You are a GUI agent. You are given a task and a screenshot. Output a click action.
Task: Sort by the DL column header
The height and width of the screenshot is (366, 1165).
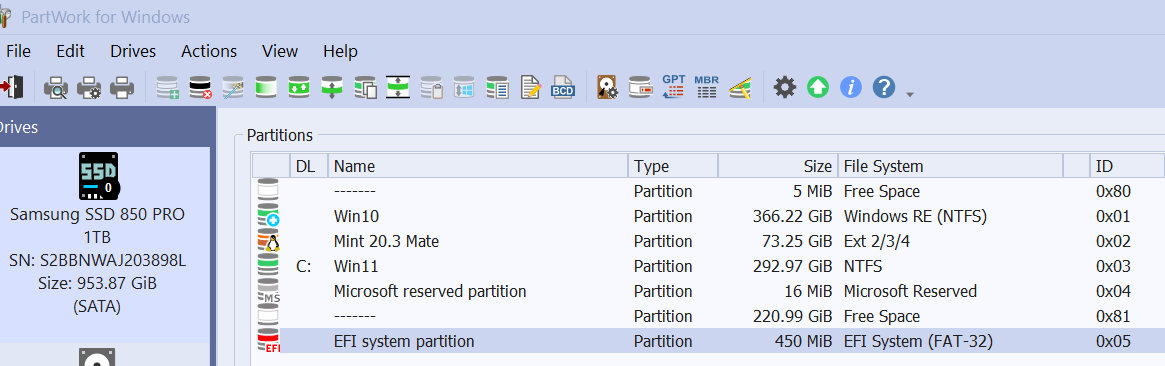pyautogui.click(x=308, y=166)
